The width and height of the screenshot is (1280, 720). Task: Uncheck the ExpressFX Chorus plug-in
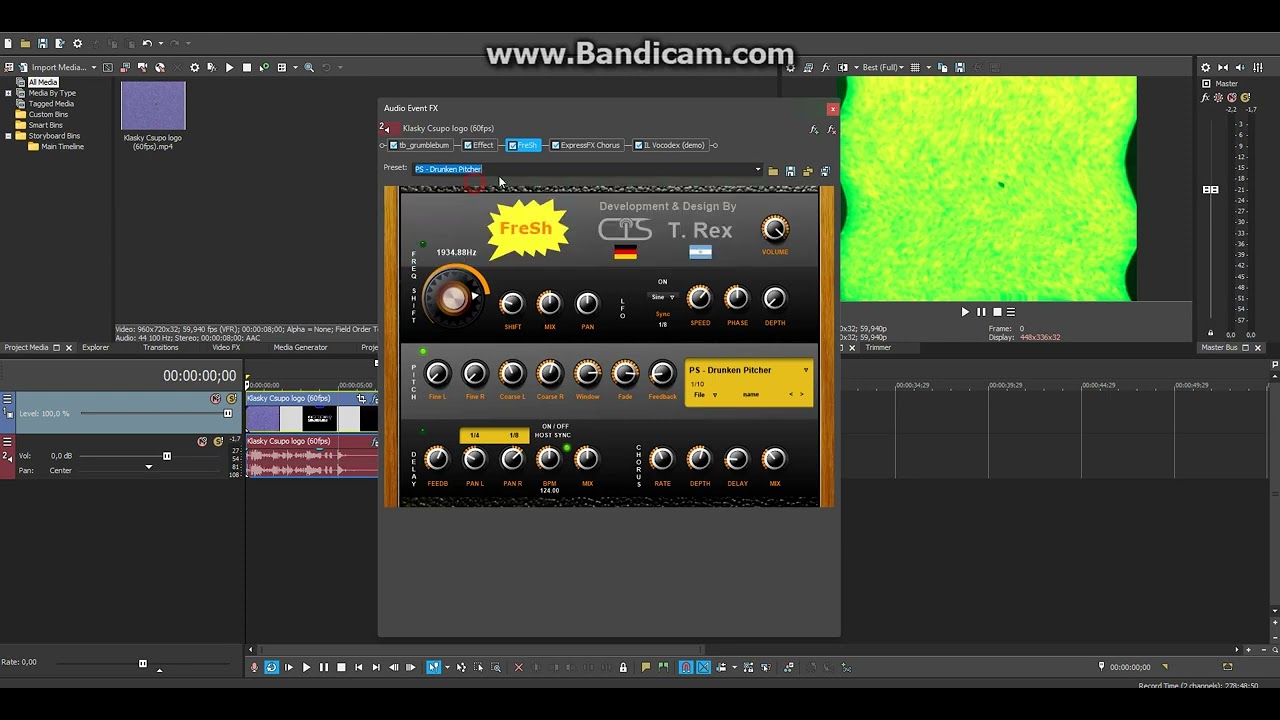(555, 145)
